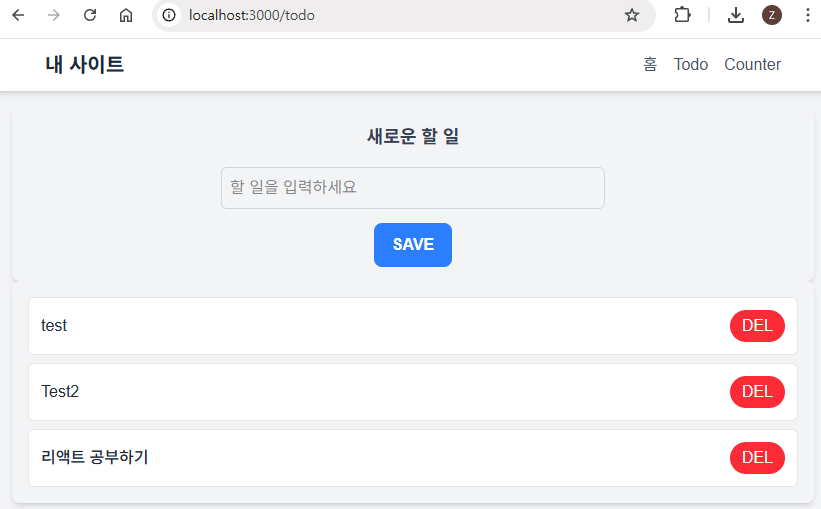
Task: Click the localhost:3000/todo address bar
Action: tap(403, 15)
